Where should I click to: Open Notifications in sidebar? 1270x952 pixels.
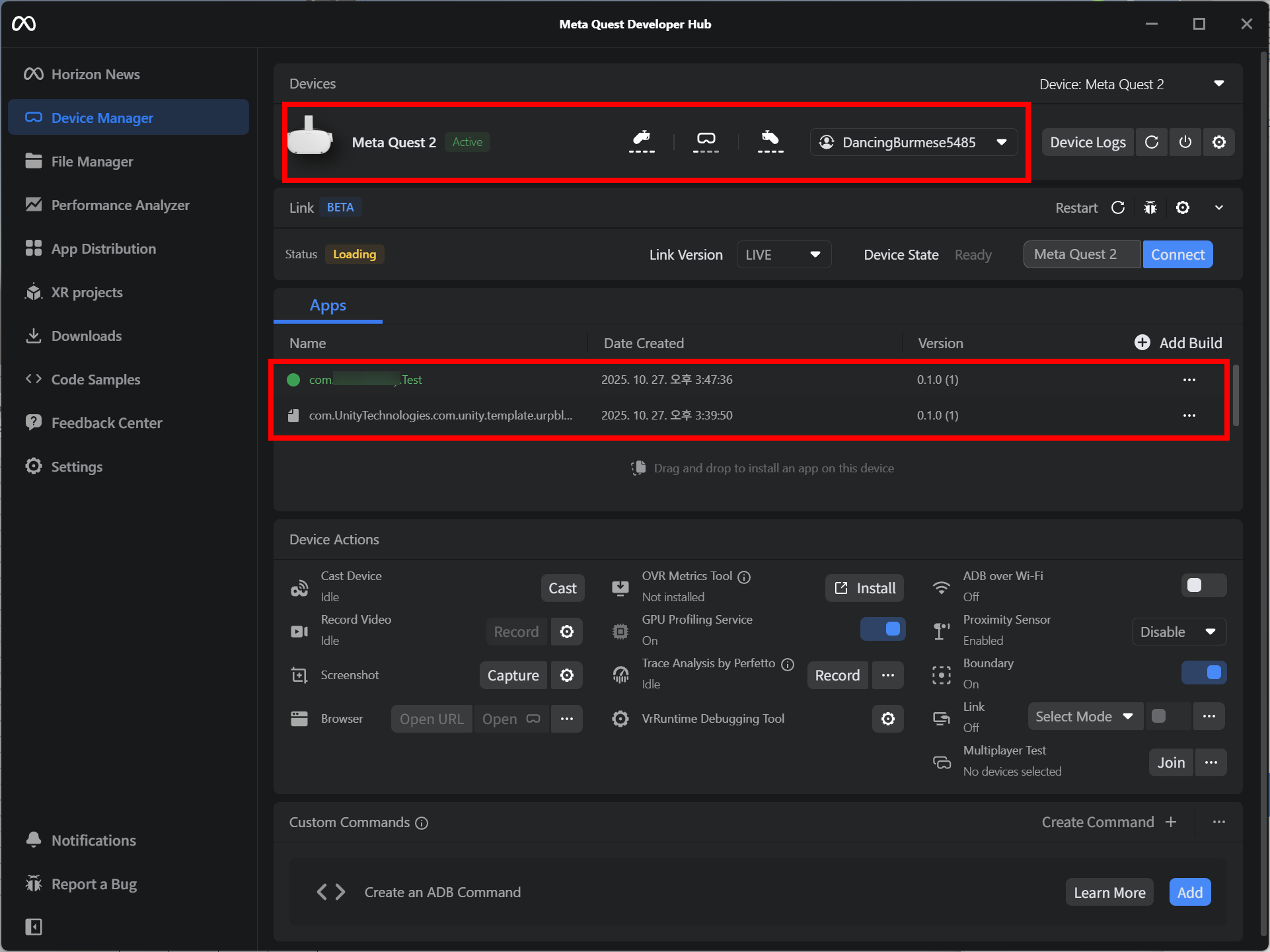click(128, 840)
